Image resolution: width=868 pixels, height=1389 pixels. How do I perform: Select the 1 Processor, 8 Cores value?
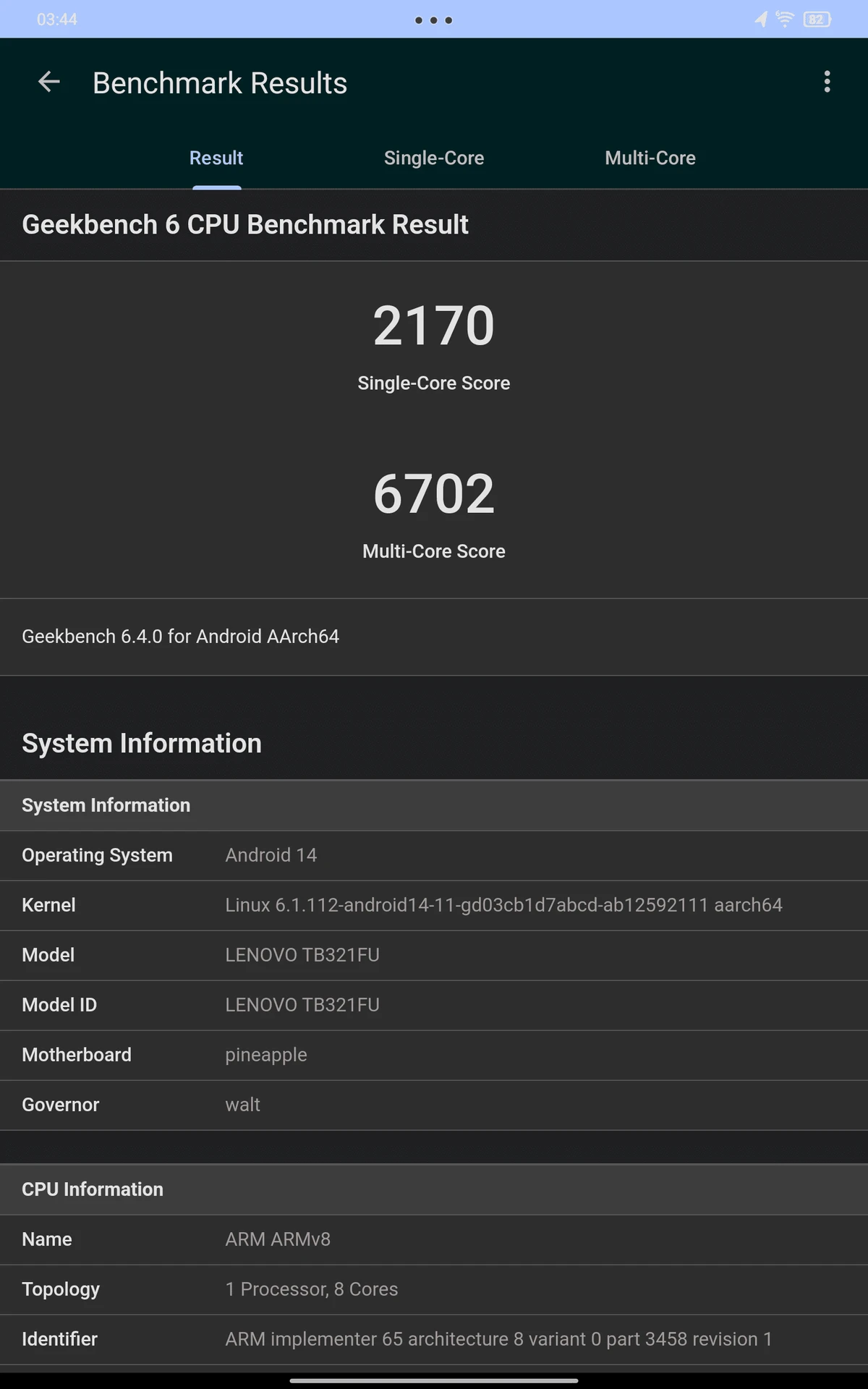(312, 1289)
